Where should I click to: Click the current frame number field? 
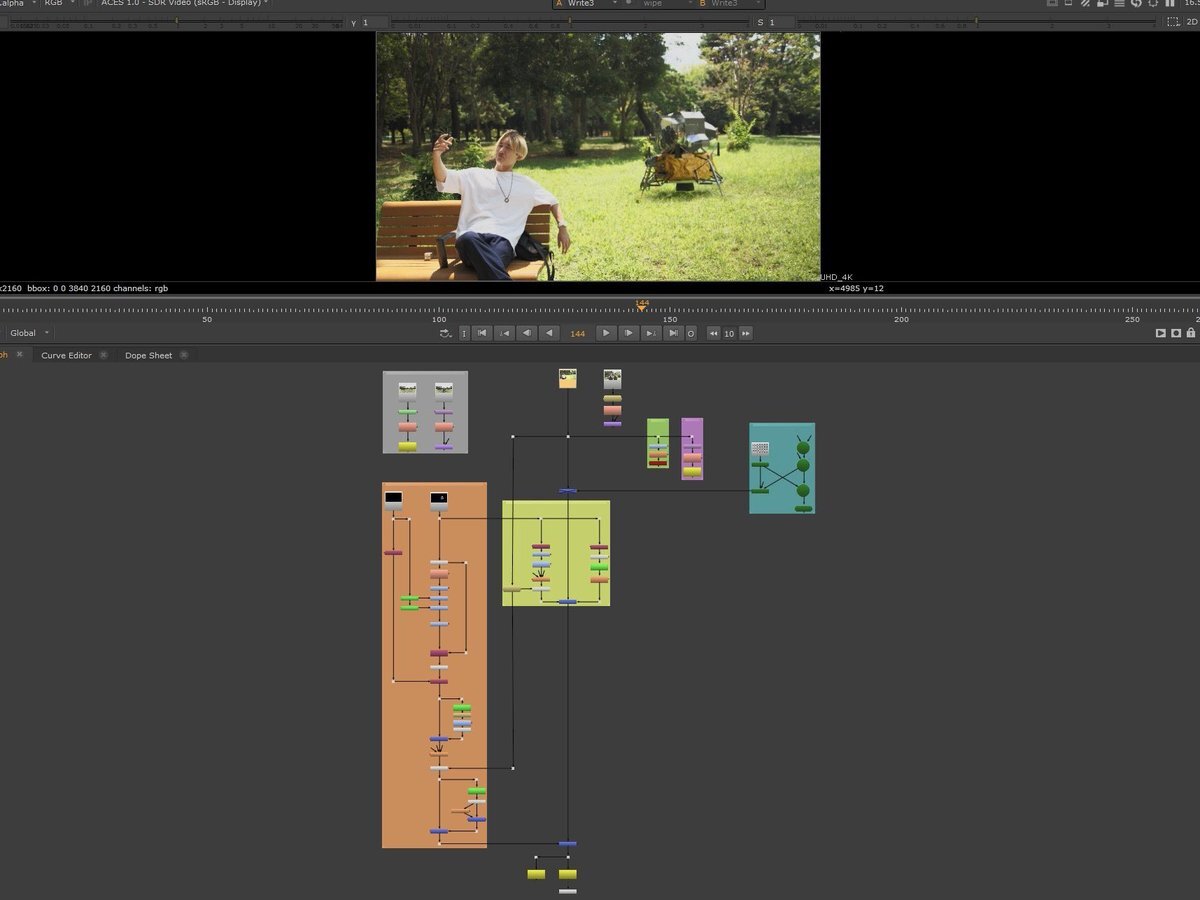[x=578, y=333]
